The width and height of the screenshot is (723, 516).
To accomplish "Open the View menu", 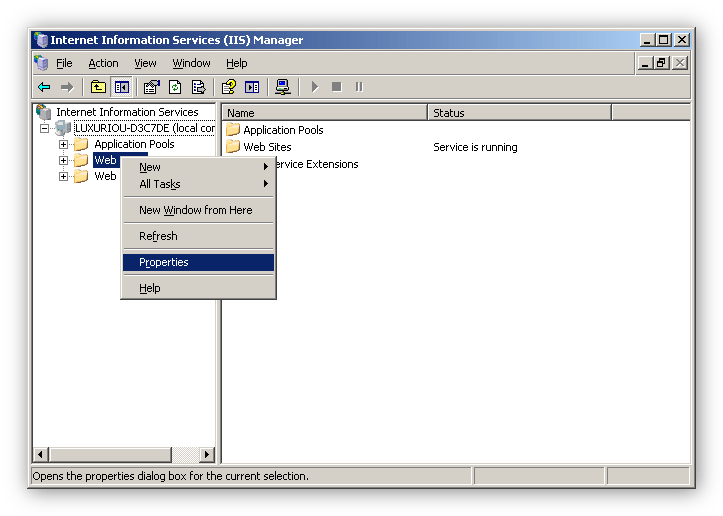I will coord(145,63).
